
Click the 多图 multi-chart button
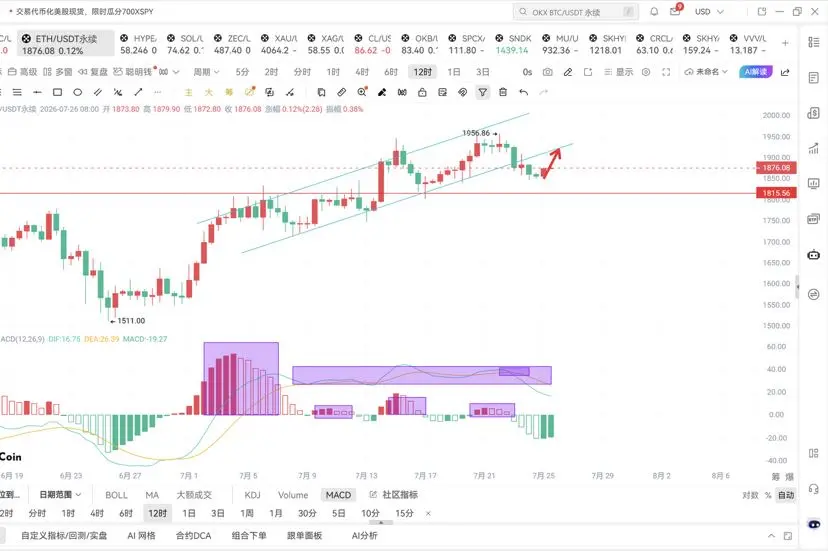[x=58, y=72]
